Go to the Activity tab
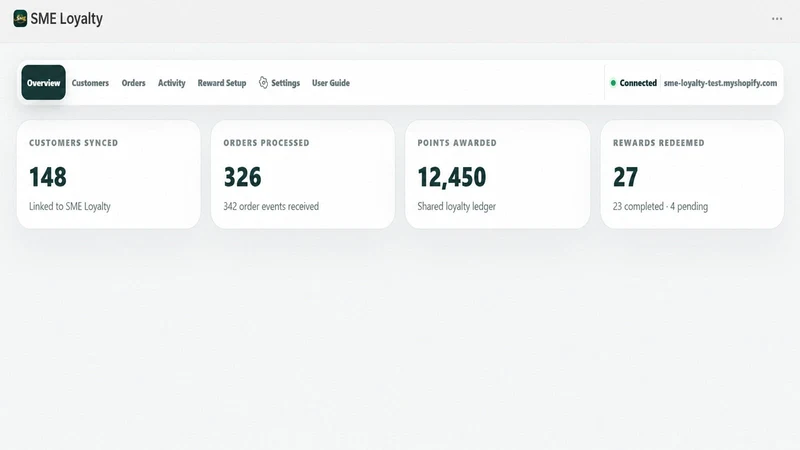Viewport: 800px width, 450px height. click(171, 83)
